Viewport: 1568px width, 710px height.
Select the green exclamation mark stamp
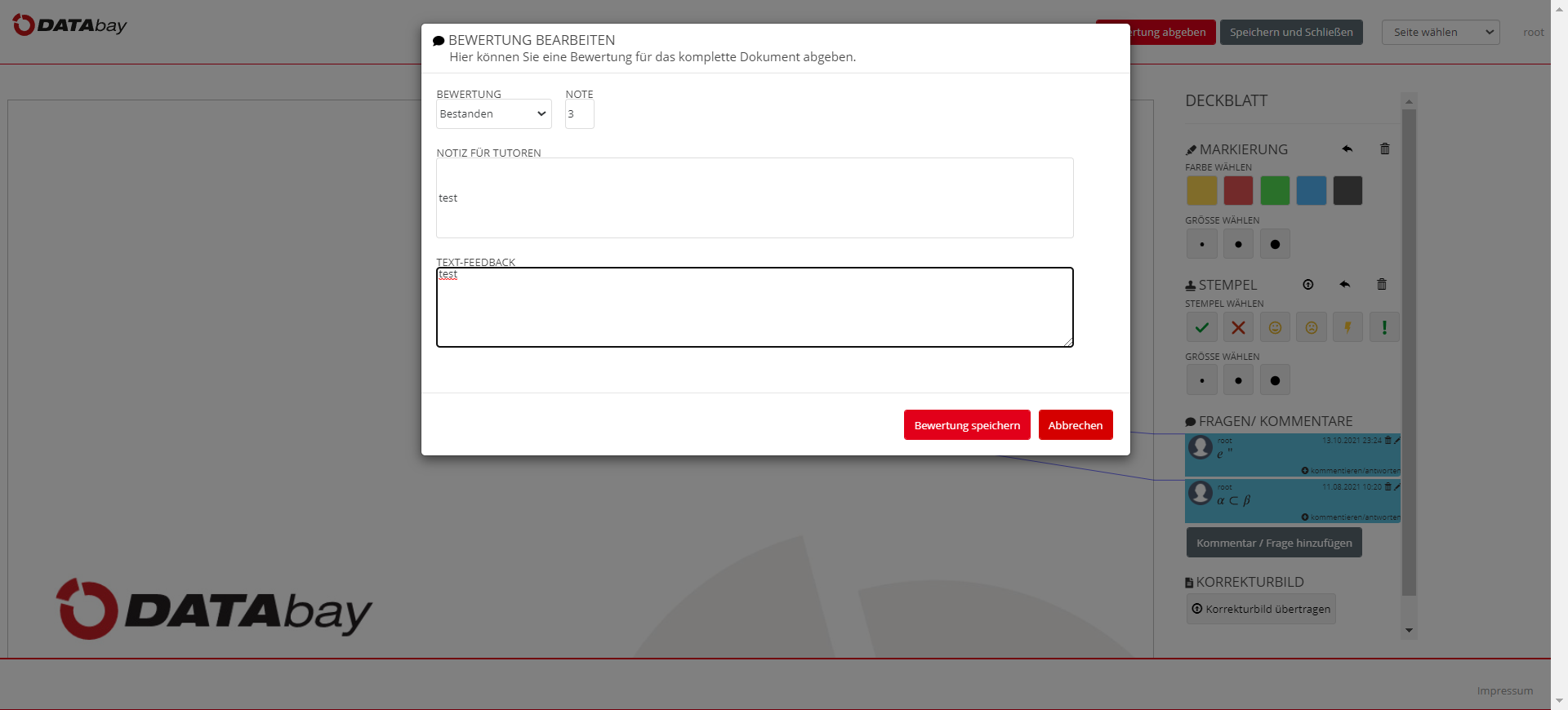tap(1384, 327)
